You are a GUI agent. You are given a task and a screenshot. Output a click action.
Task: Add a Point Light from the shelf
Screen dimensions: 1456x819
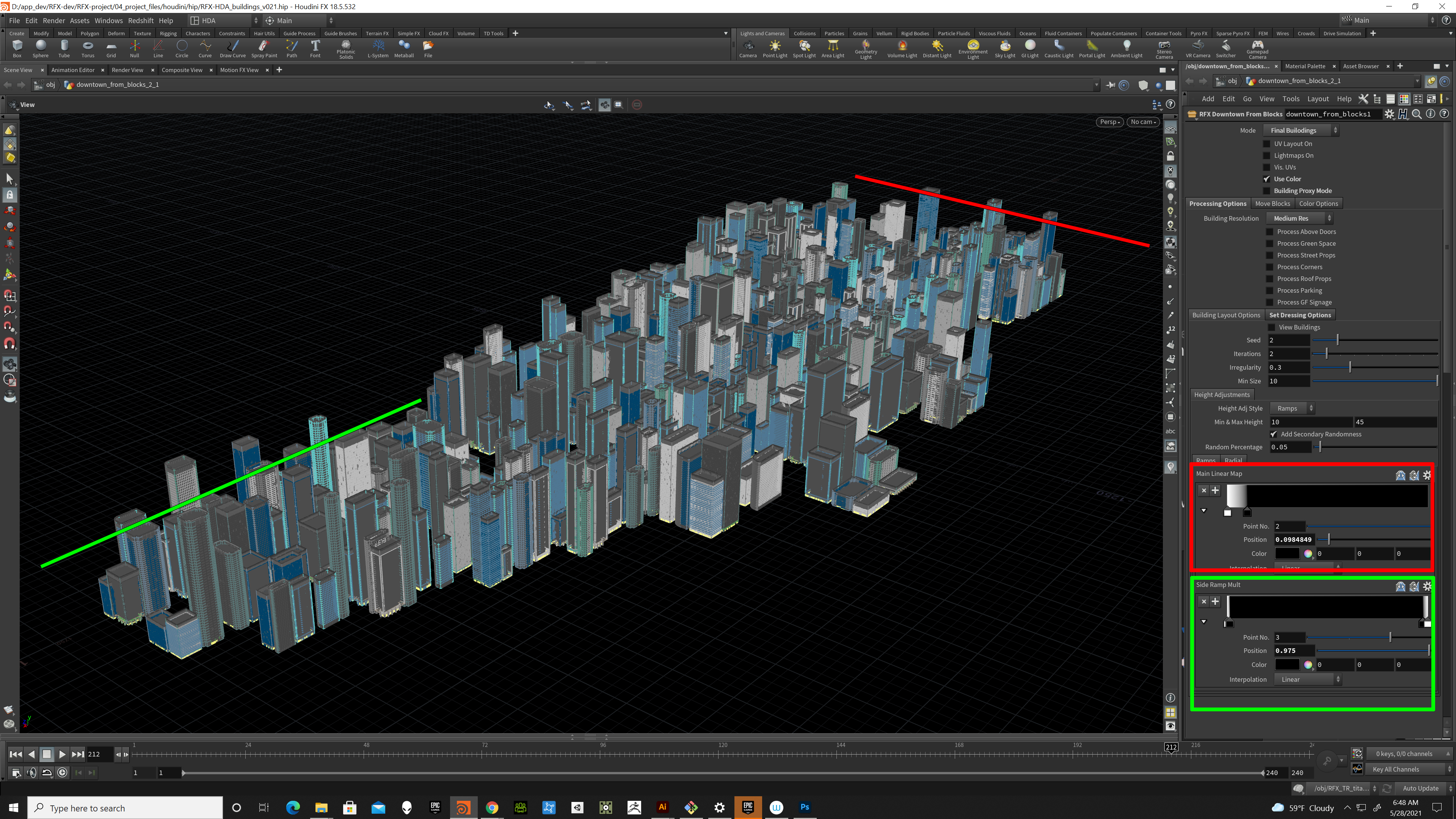click(775, 49)
